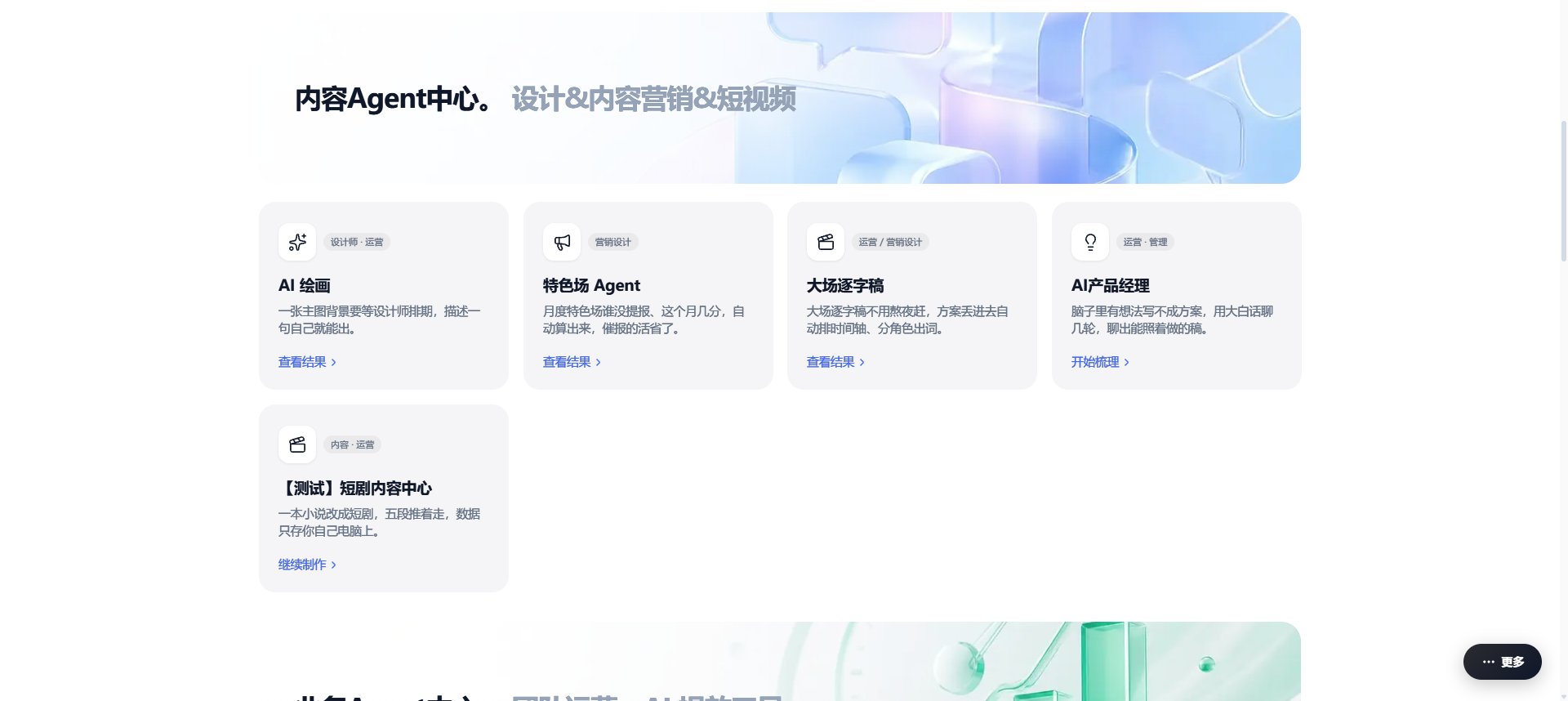The height and width of the screenshot is (701, 1568).
Task: Click the AI产品经理 lightbulb icon
Action: pos(1090,242)
